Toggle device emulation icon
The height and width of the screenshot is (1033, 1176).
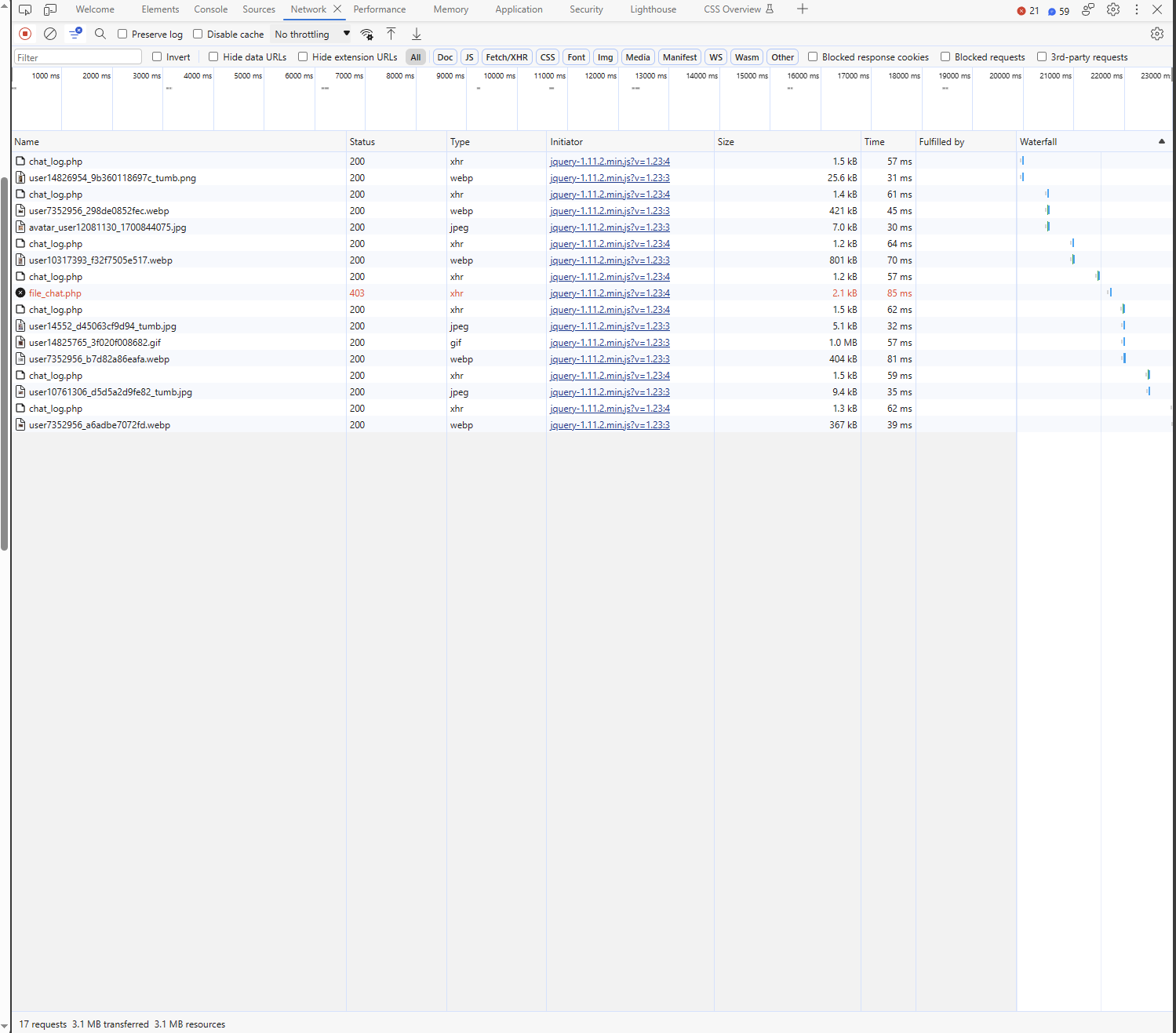[x=50, y=9]
